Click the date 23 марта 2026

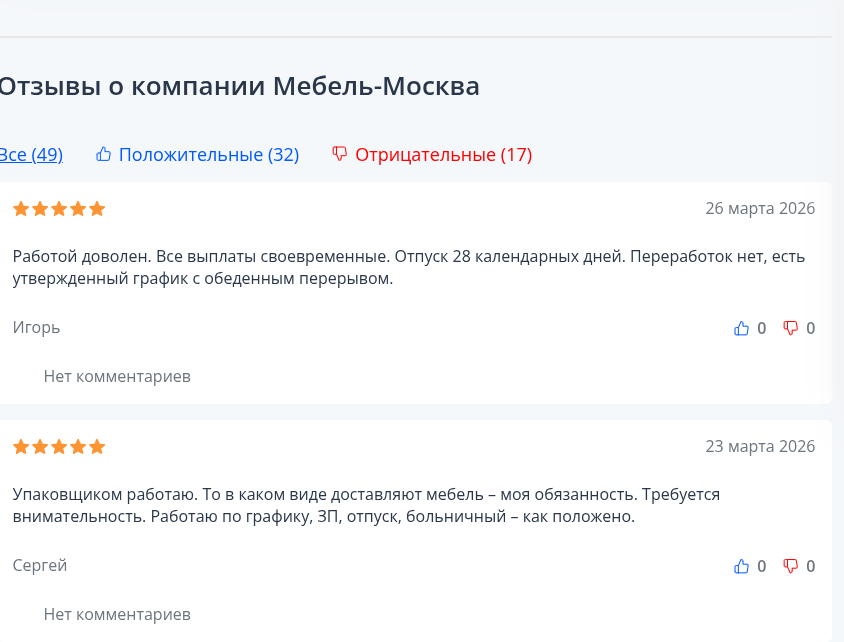[x=760, y=447]
